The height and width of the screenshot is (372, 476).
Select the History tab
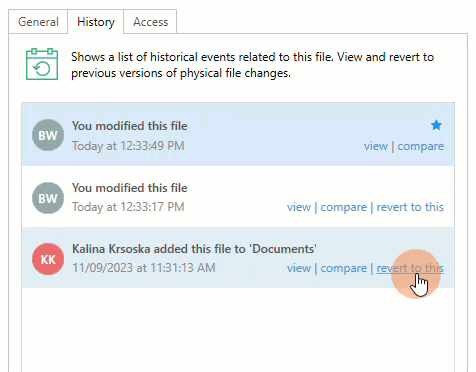96,22
